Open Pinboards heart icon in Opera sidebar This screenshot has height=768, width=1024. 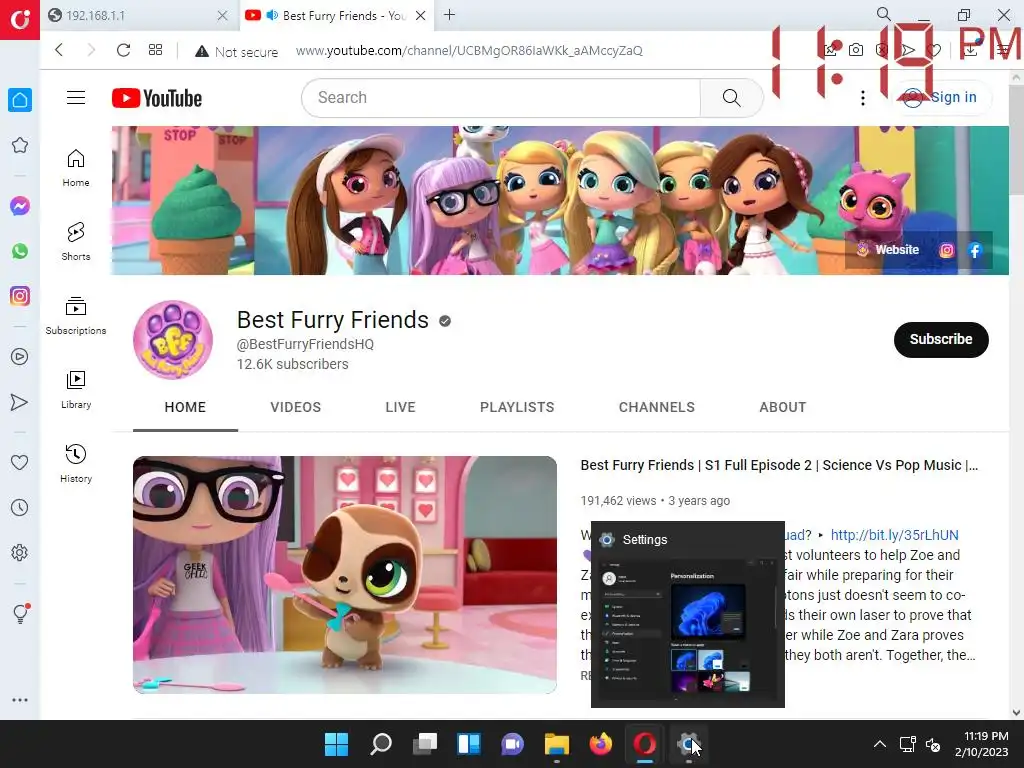(x=20, y=462)
